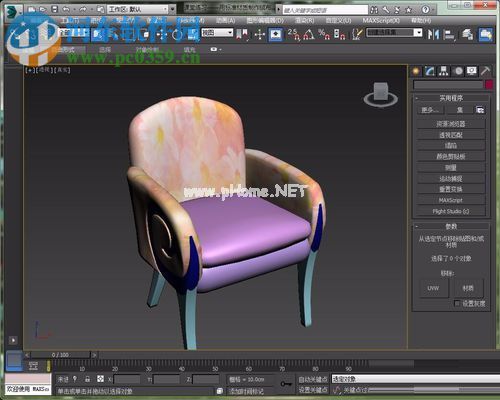Toggle the 2.5D Snaps icon
The height and width of the screenshot is (400, 500).
(293, 34)
